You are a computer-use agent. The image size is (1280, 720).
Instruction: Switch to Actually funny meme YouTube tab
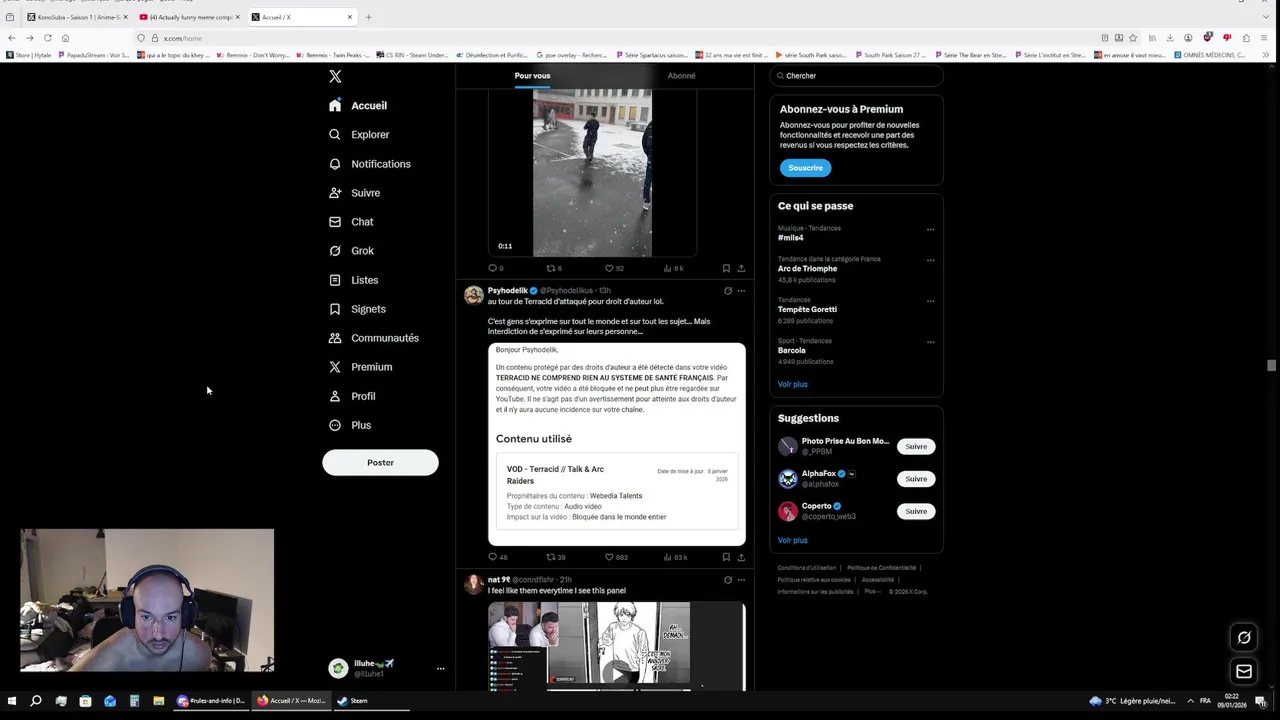click(189, 17)
